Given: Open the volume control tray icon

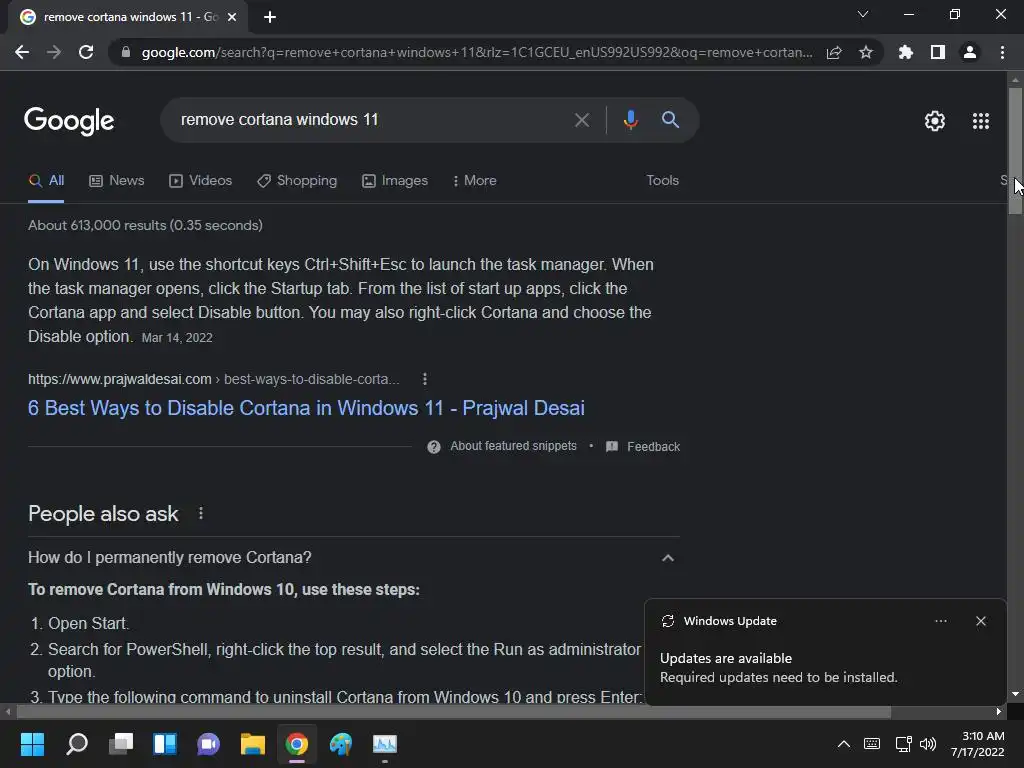Looking at the screenshot, I should (927, 744).
